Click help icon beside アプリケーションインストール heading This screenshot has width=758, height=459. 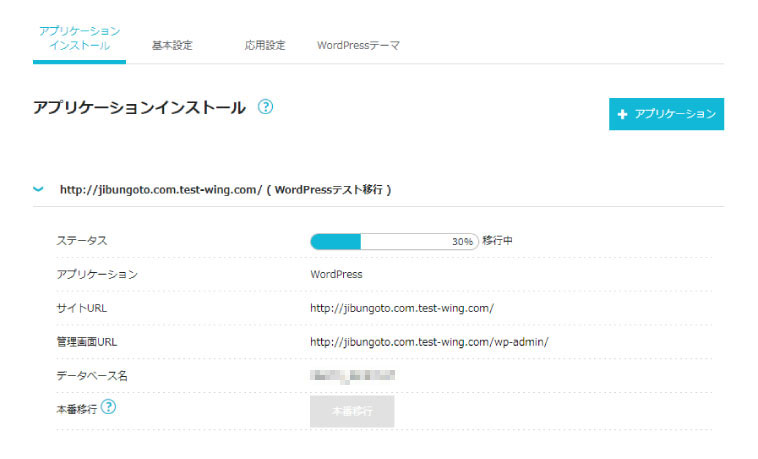[265, 108]
